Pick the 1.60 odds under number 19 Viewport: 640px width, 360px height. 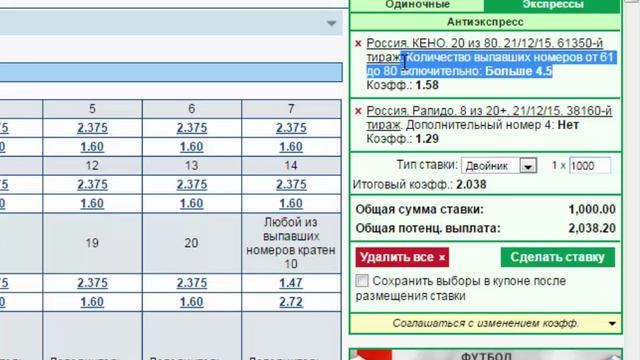coord(92,302)
